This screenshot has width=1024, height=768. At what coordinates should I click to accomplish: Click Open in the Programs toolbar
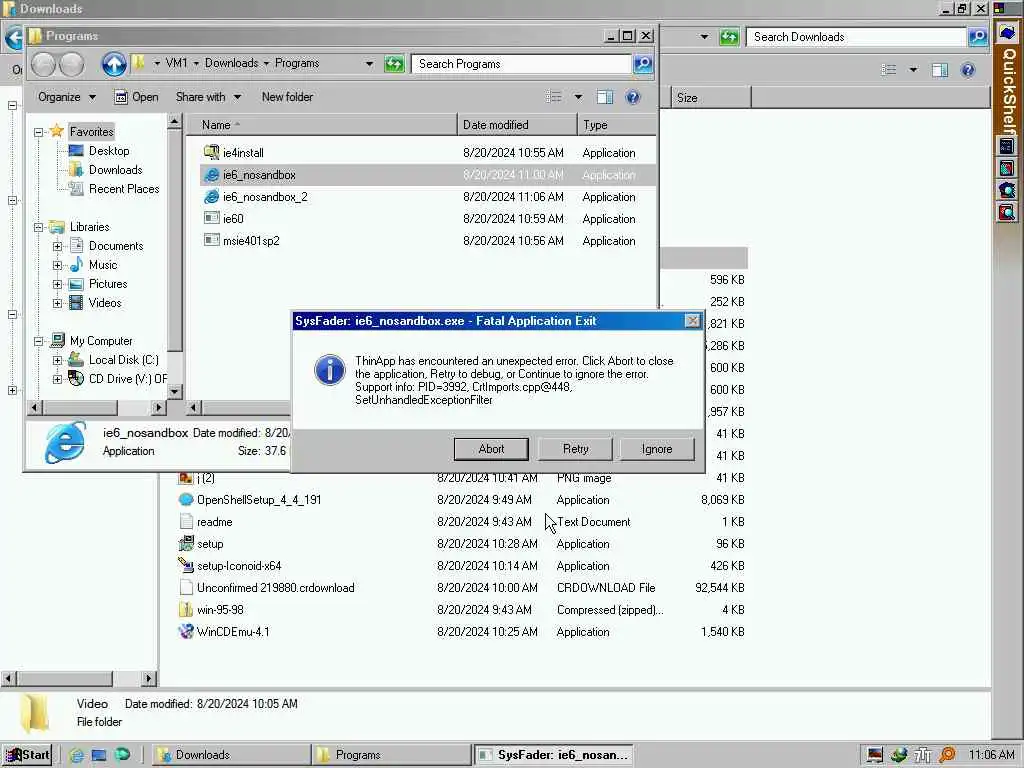(136, 97)
